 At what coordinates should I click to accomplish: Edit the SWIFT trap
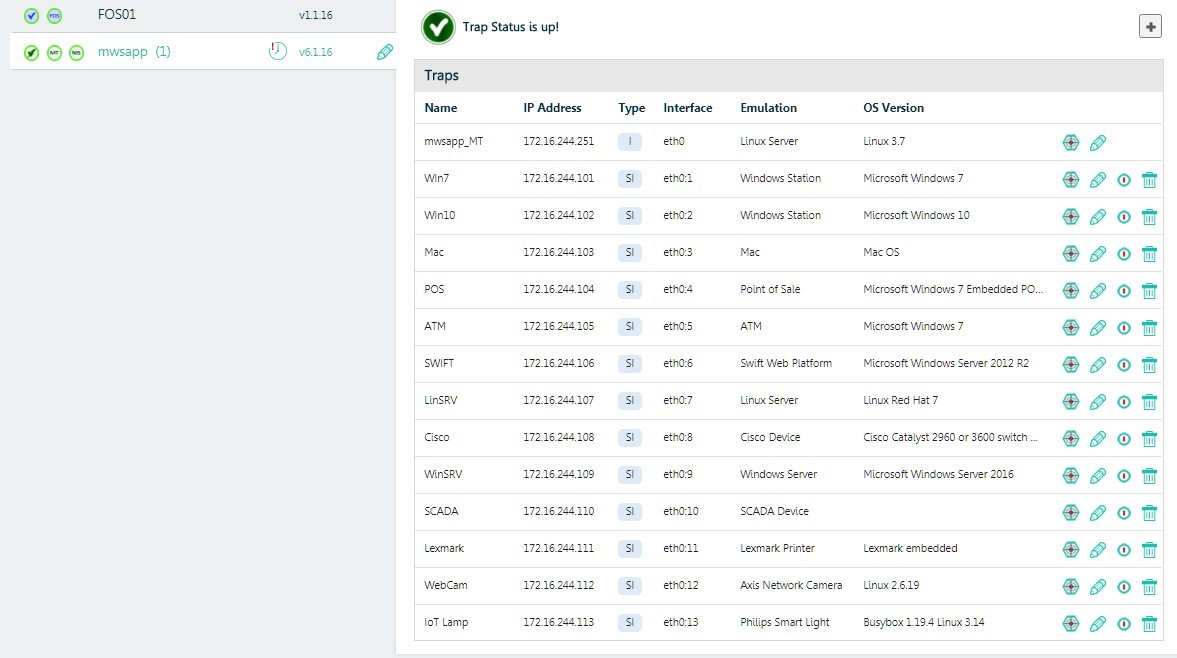click(x=1097, y=365)
